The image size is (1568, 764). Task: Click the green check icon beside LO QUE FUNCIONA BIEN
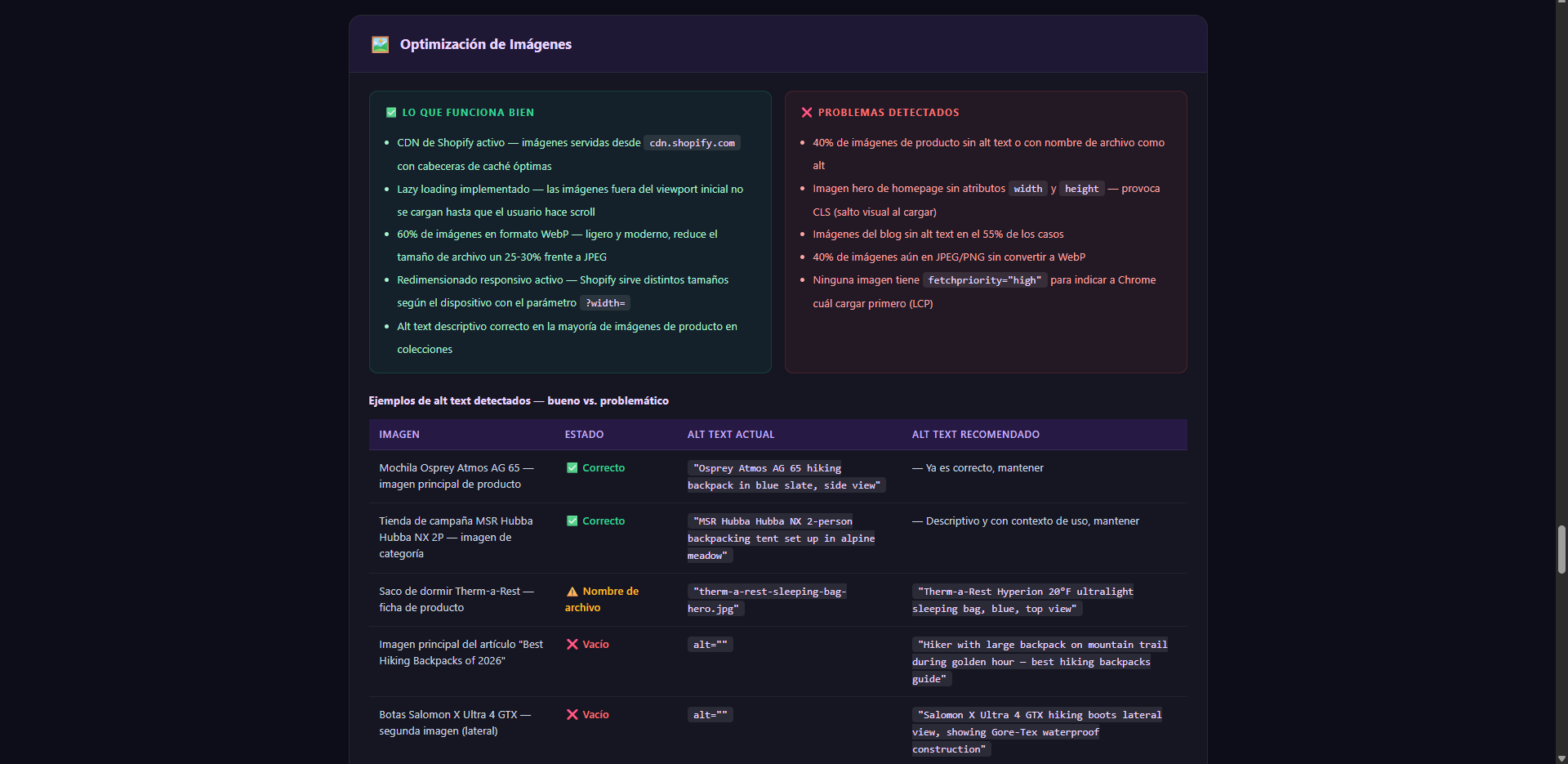(x=391, y=113)
